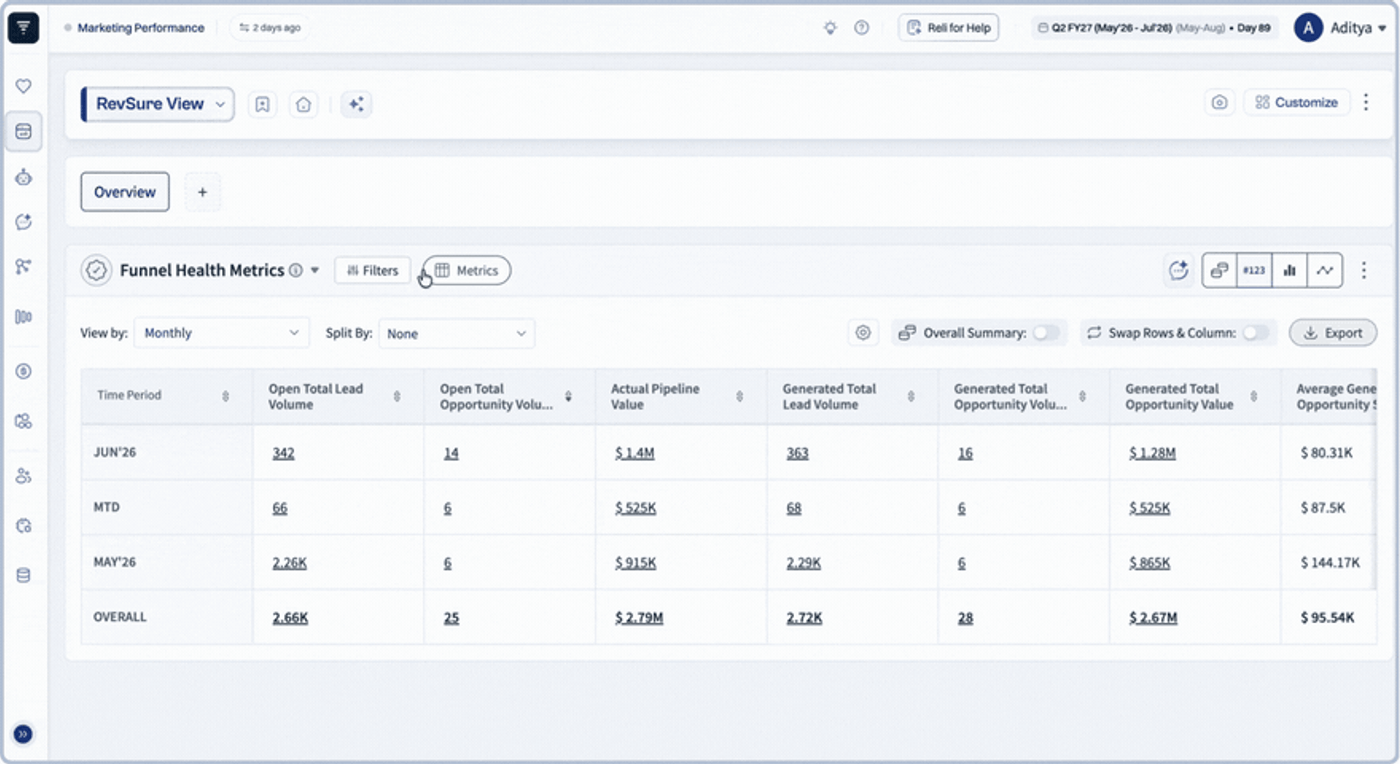Click the linked circles icon in sidebar
The image size is (1400, 764).
(x=23, y=421)
